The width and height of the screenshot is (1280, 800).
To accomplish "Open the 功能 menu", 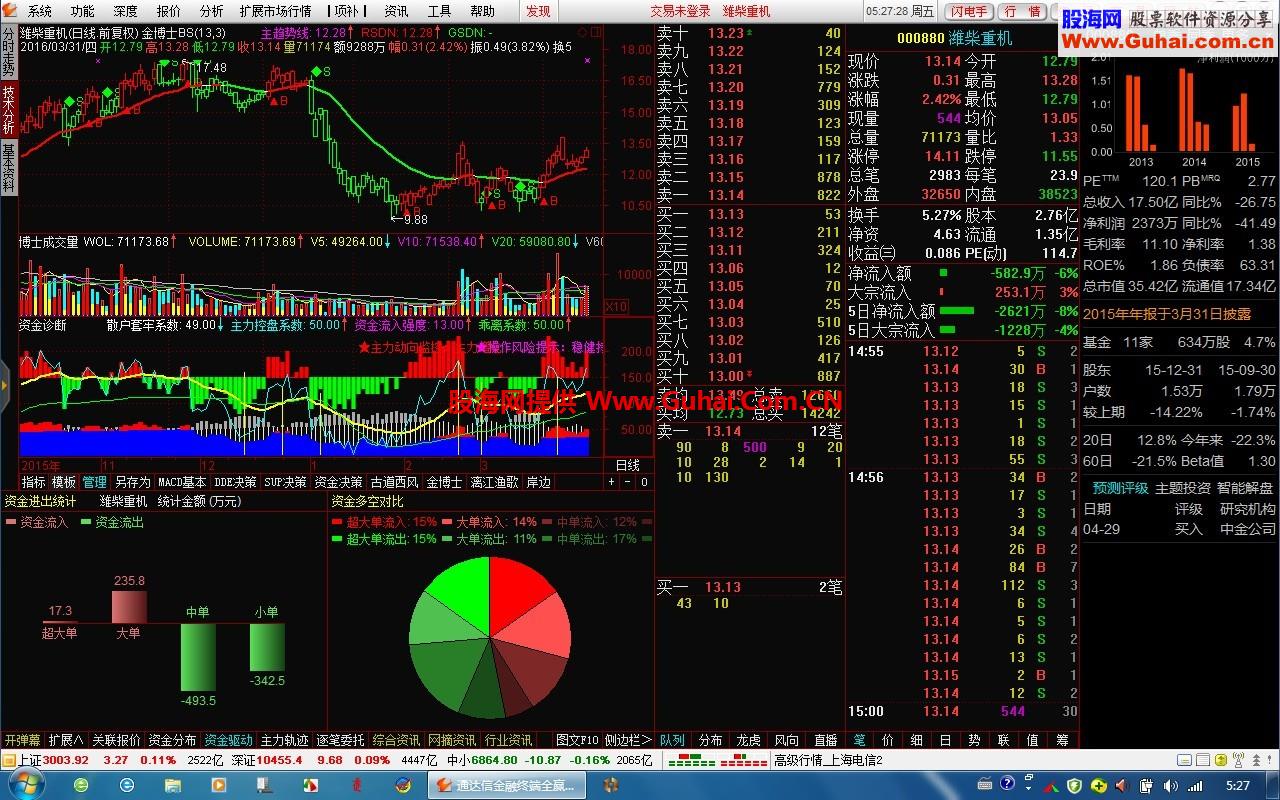I will (x=82, y=11).
